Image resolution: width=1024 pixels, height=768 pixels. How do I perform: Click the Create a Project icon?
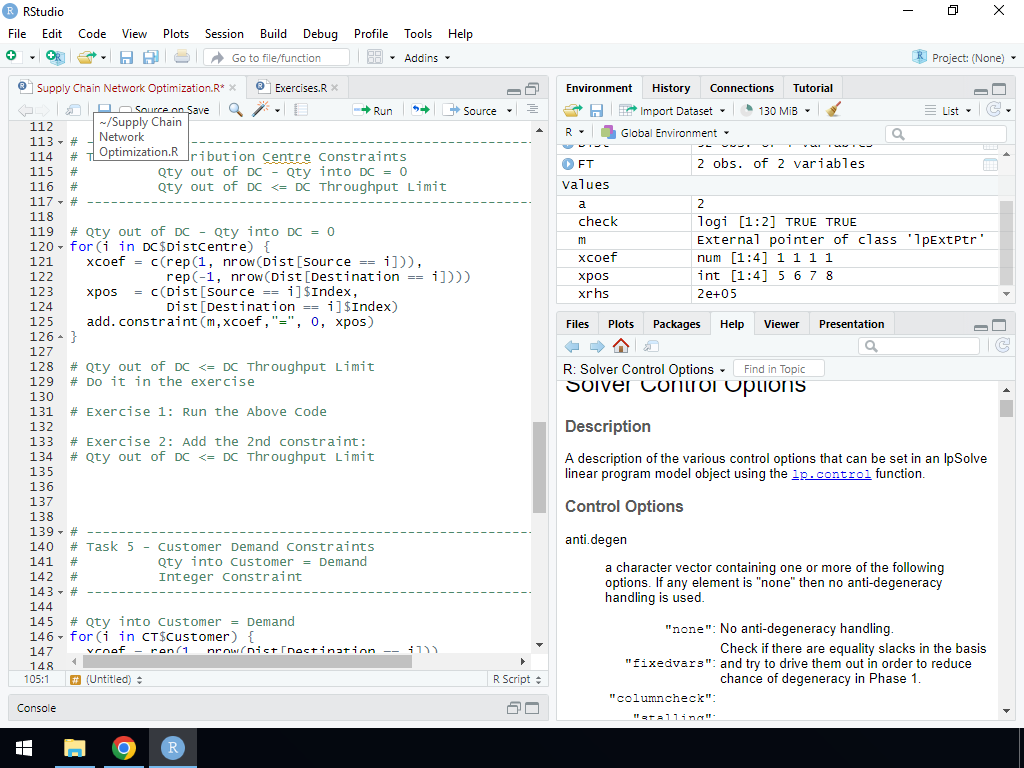[54, 58]
